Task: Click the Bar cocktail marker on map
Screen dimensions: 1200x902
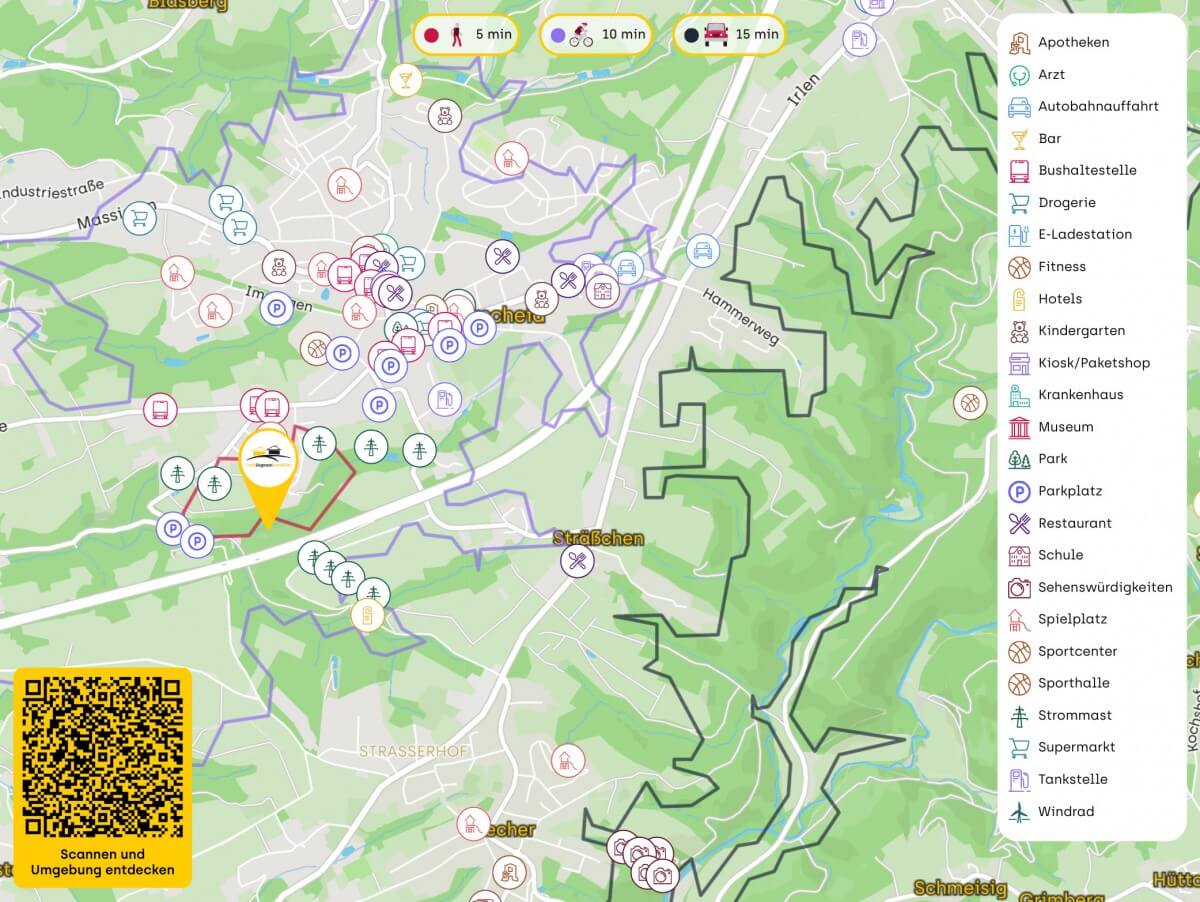Action: [x=406, y=80]
